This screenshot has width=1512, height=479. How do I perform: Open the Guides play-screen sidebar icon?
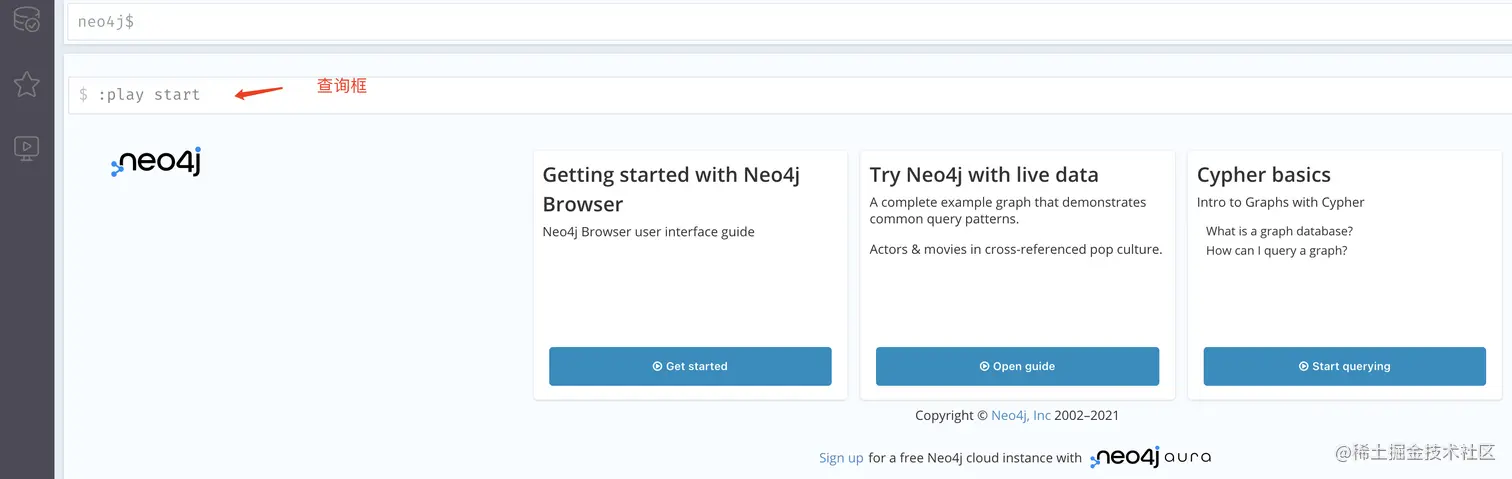(27, 149)
